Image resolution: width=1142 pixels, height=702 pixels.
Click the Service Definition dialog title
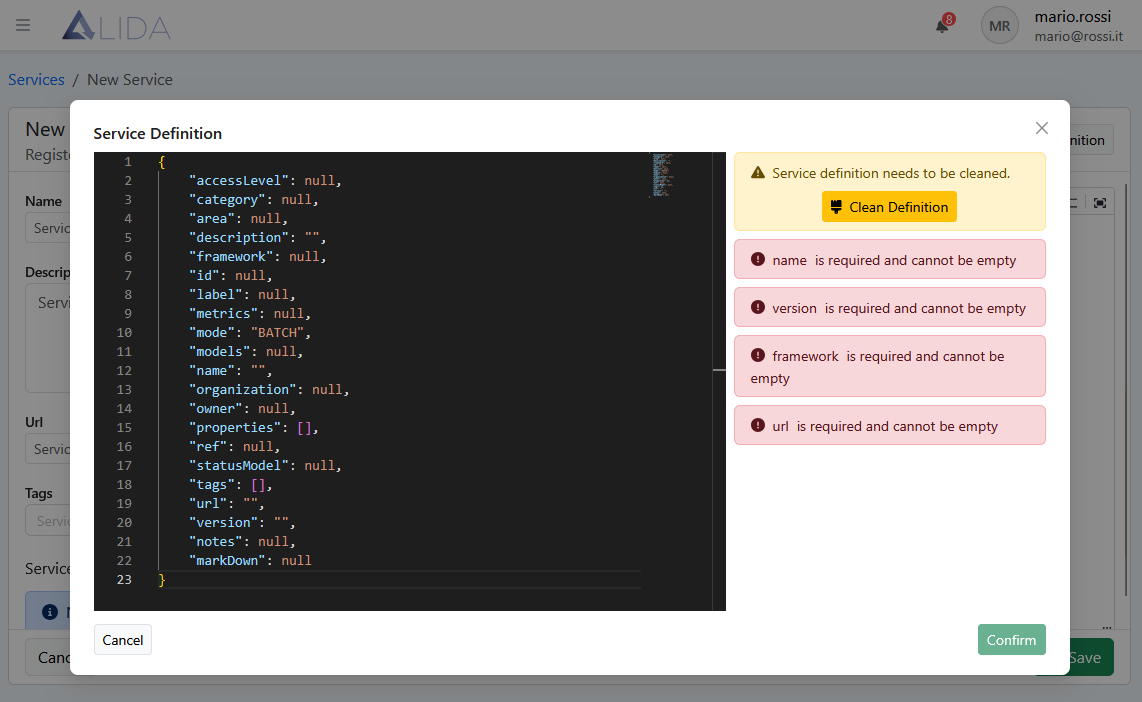pos(157,133)
